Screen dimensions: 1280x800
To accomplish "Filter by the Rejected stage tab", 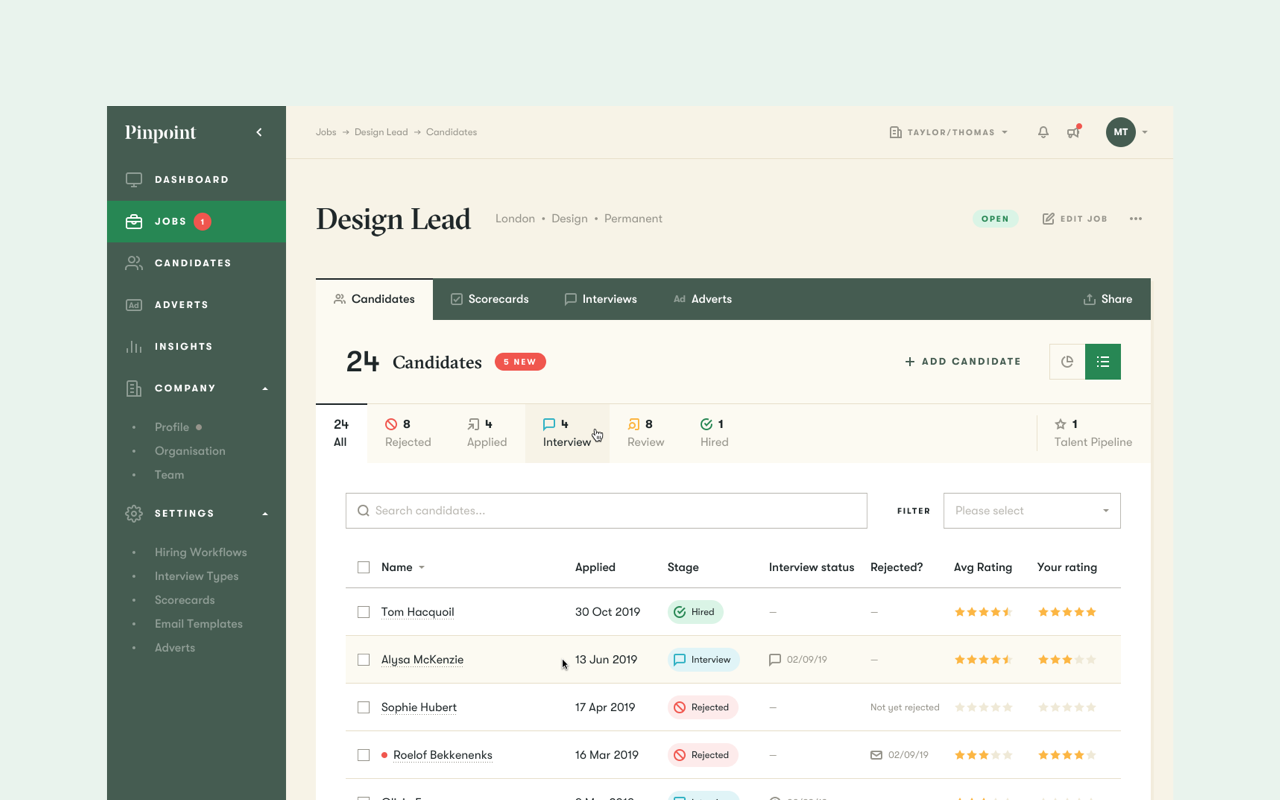I will [x=408, y=433].
